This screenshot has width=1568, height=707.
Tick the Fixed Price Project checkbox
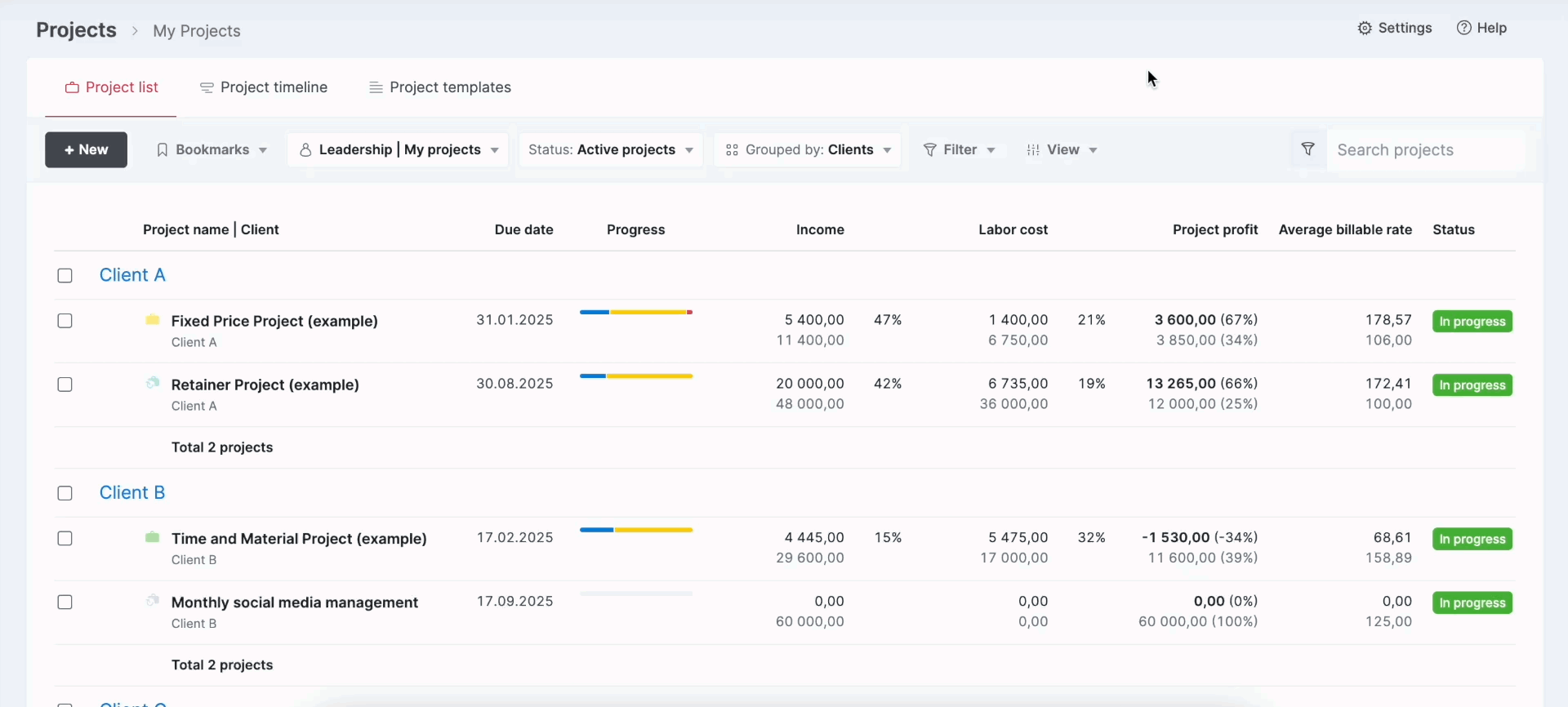pos(65,321)
